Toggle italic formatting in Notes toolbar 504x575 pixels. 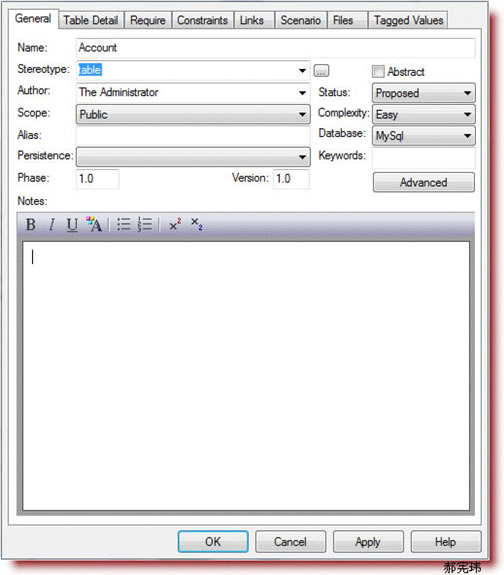(x=52, y=224)
